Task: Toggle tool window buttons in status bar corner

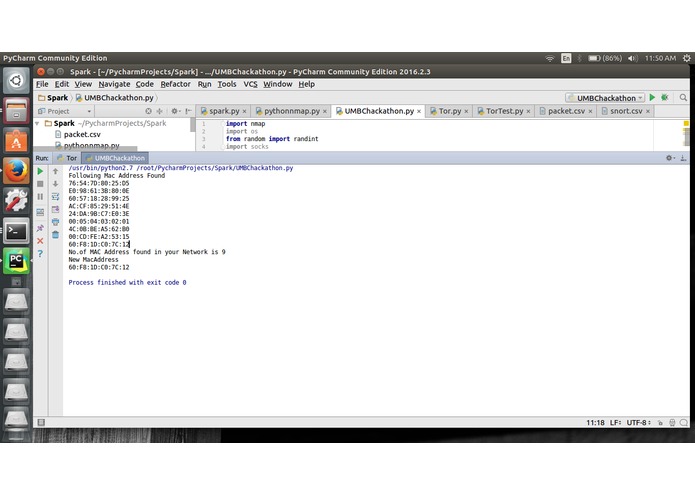Action: (41, 422)
